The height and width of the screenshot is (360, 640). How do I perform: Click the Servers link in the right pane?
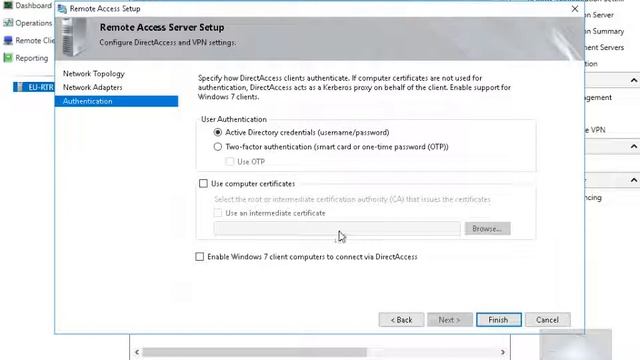[605, 47]
